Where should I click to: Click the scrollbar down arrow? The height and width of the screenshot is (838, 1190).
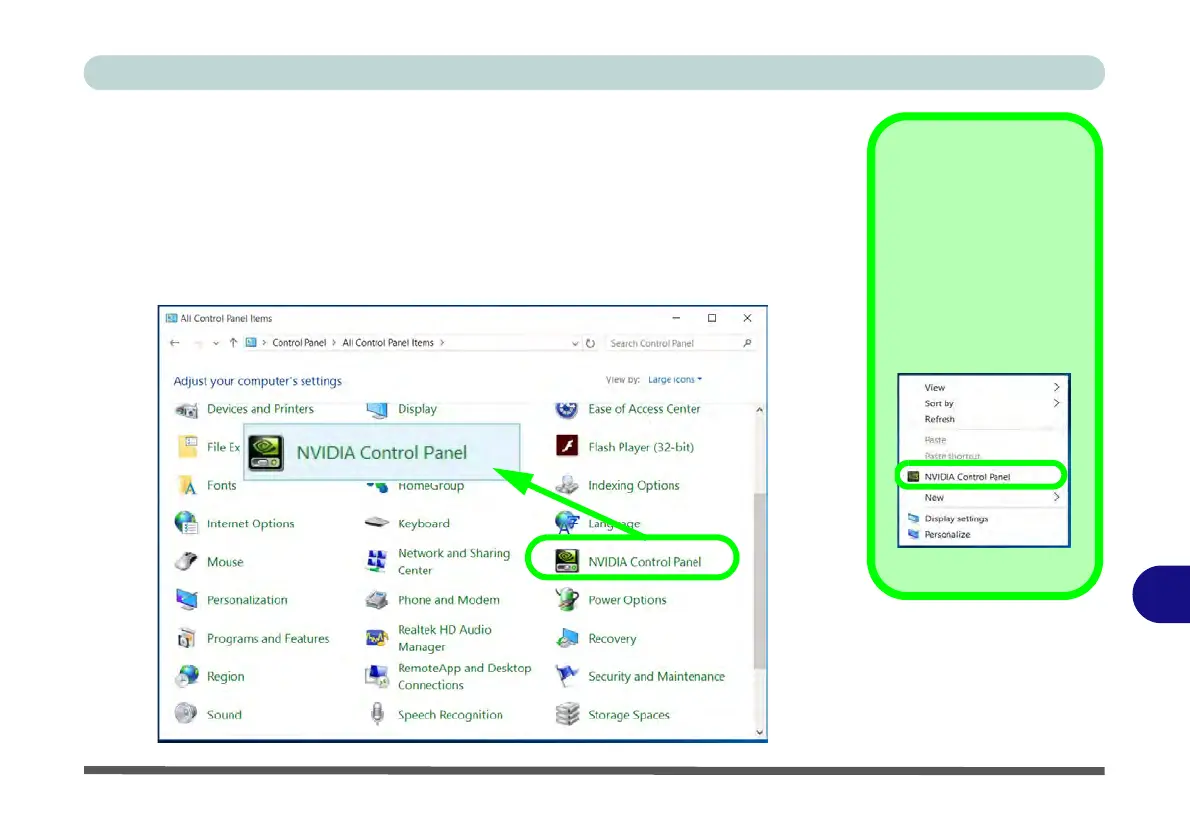pyautogui.click(x=760, y=732)
